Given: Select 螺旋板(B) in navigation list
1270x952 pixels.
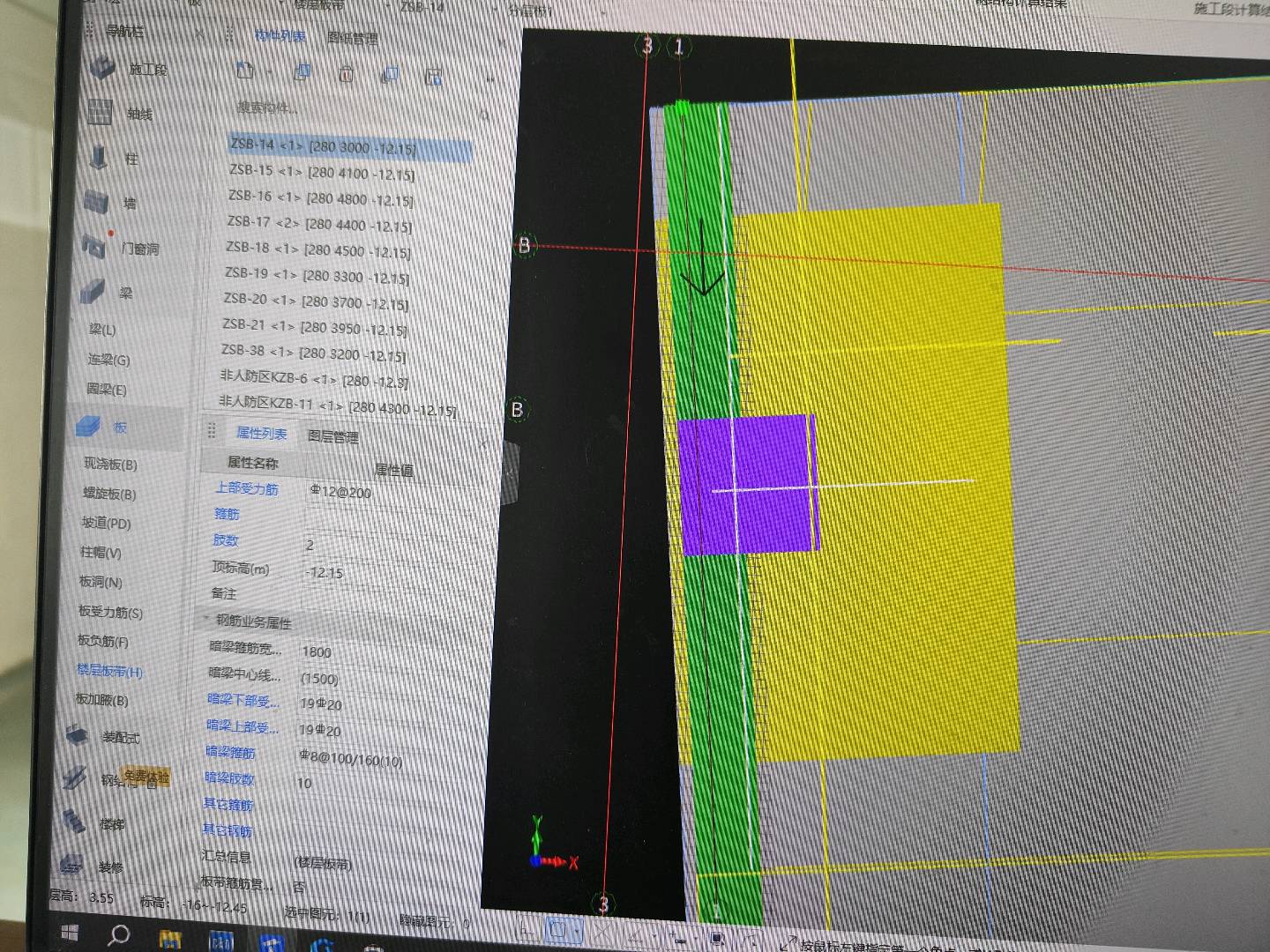Looking at the screenshot, I should tap(109, 494).
